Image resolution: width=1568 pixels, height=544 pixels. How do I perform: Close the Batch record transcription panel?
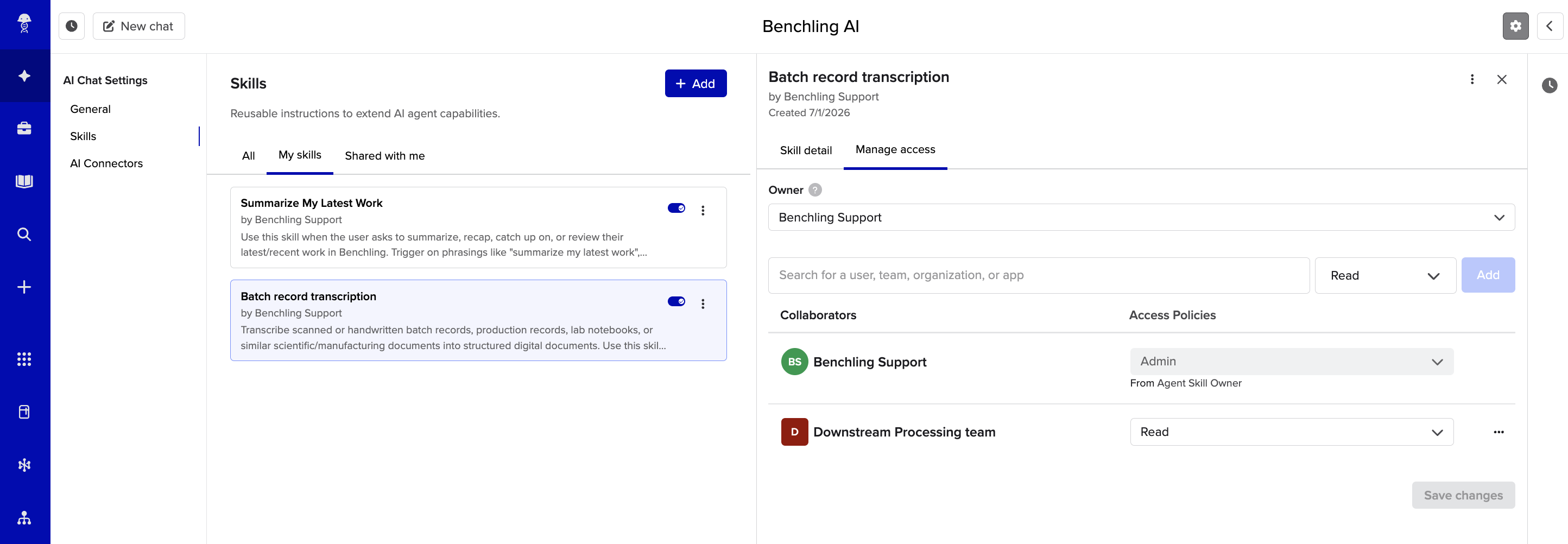[1502, 79]
